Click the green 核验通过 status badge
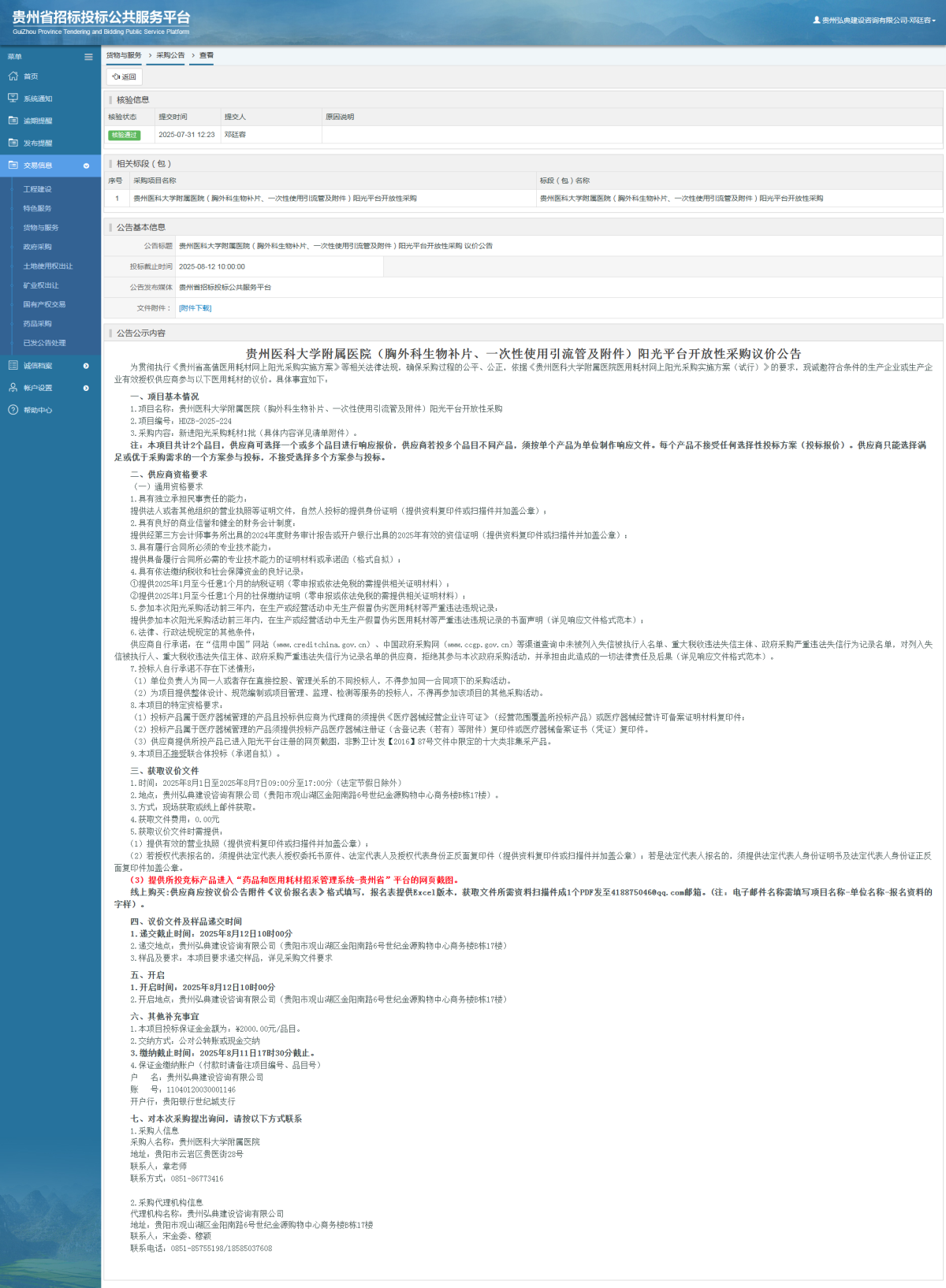This screenshot has height=1288, width=946. tap(124, 135)
